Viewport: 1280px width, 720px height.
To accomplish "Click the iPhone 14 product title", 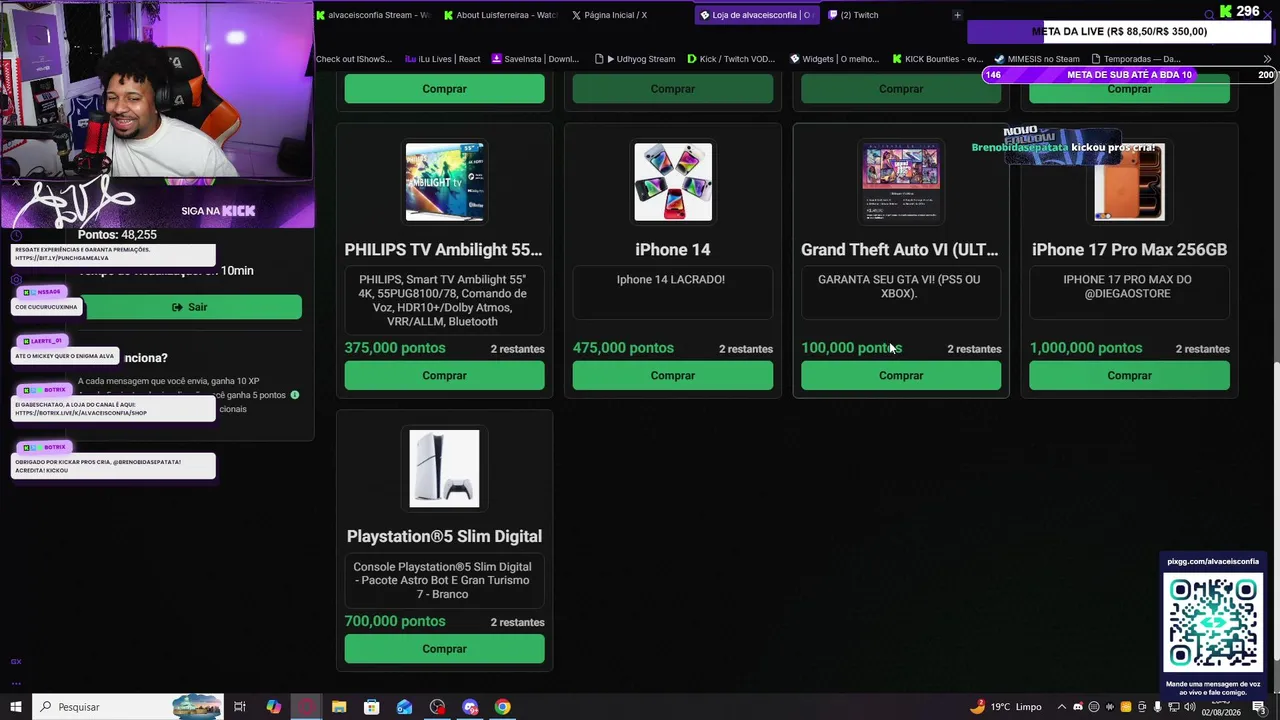I will pos(673,250).
